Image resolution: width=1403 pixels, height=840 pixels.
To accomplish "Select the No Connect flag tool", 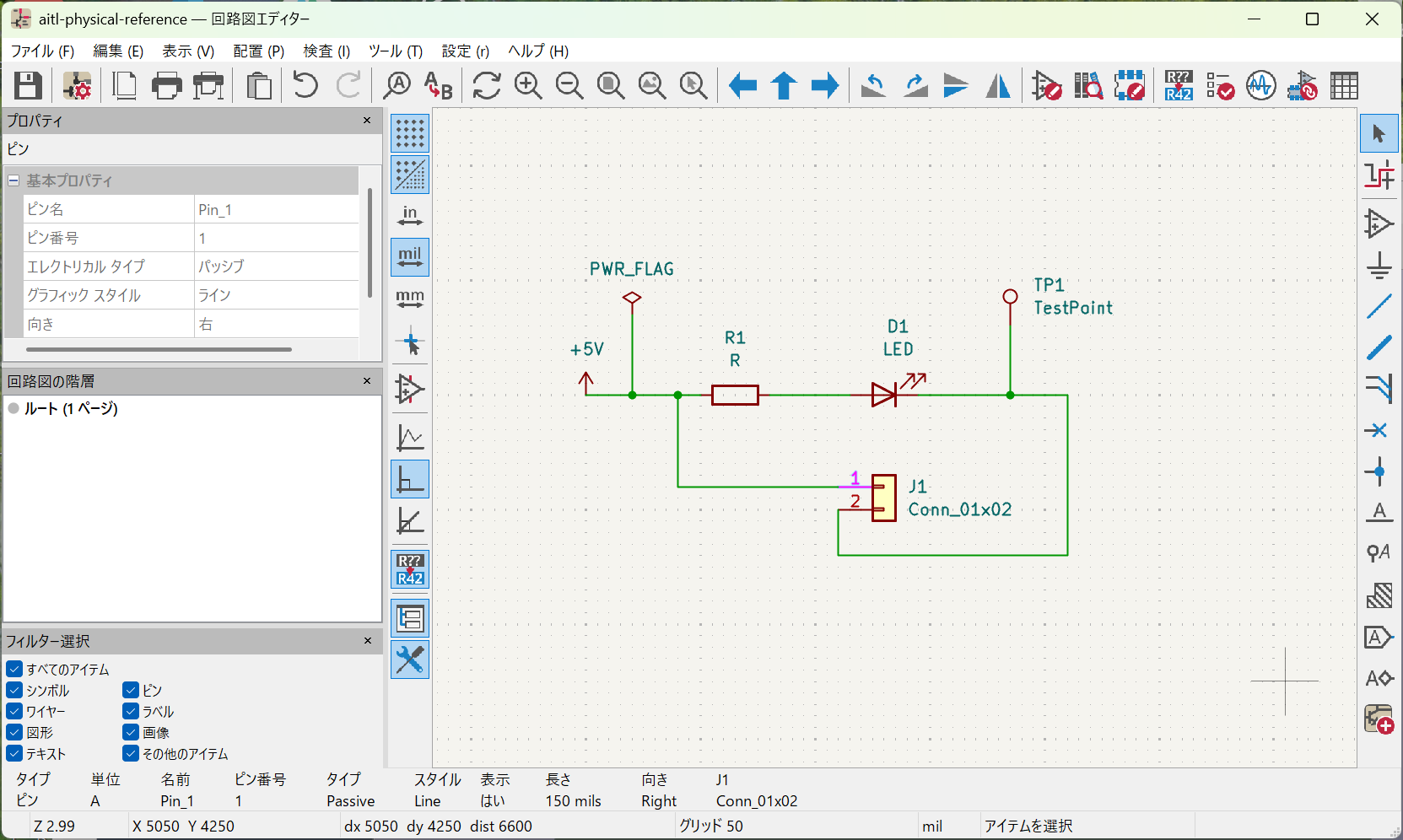I will pos(1378,430).
